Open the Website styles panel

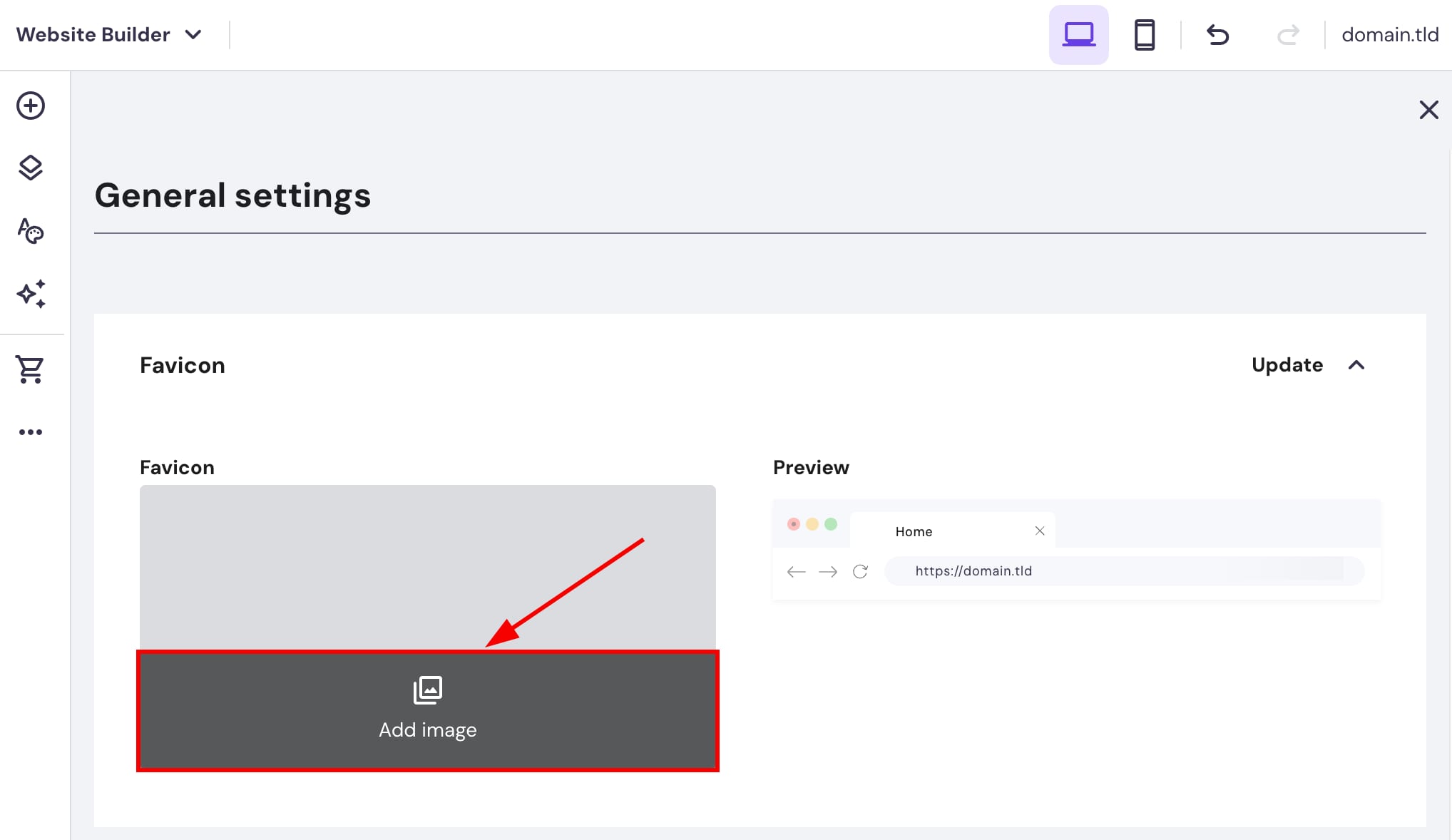coord(30,231)
